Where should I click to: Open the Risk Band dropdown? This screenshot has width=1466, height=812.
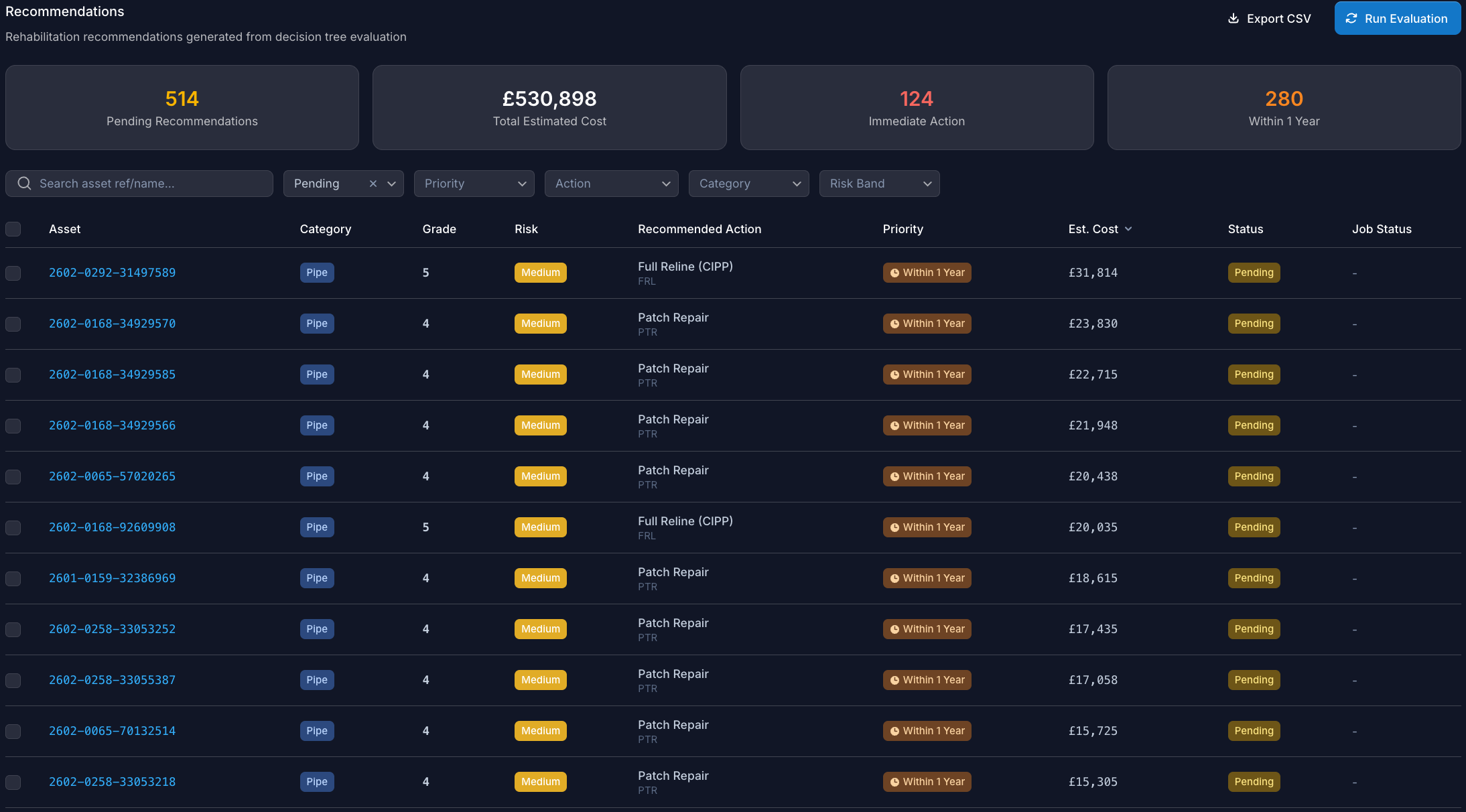(x=880, y=184)
